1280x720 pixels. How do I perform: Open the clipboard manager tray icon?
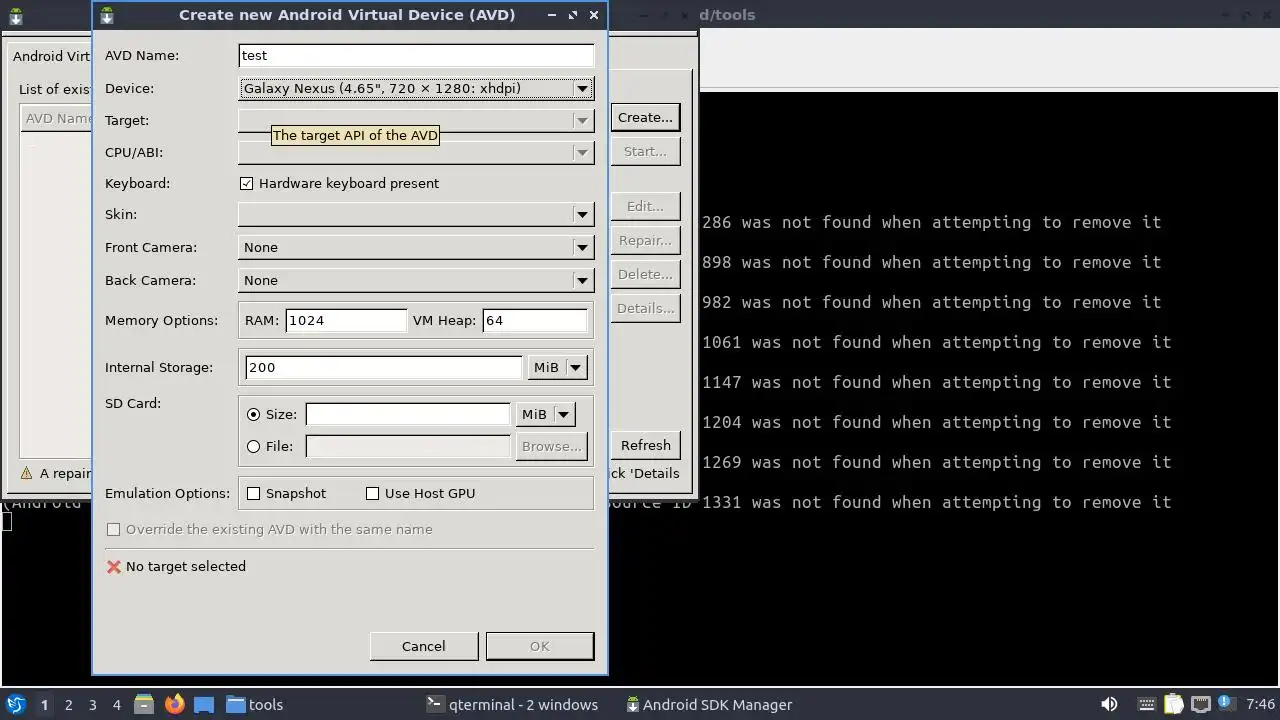click(x=1174, y=704)
